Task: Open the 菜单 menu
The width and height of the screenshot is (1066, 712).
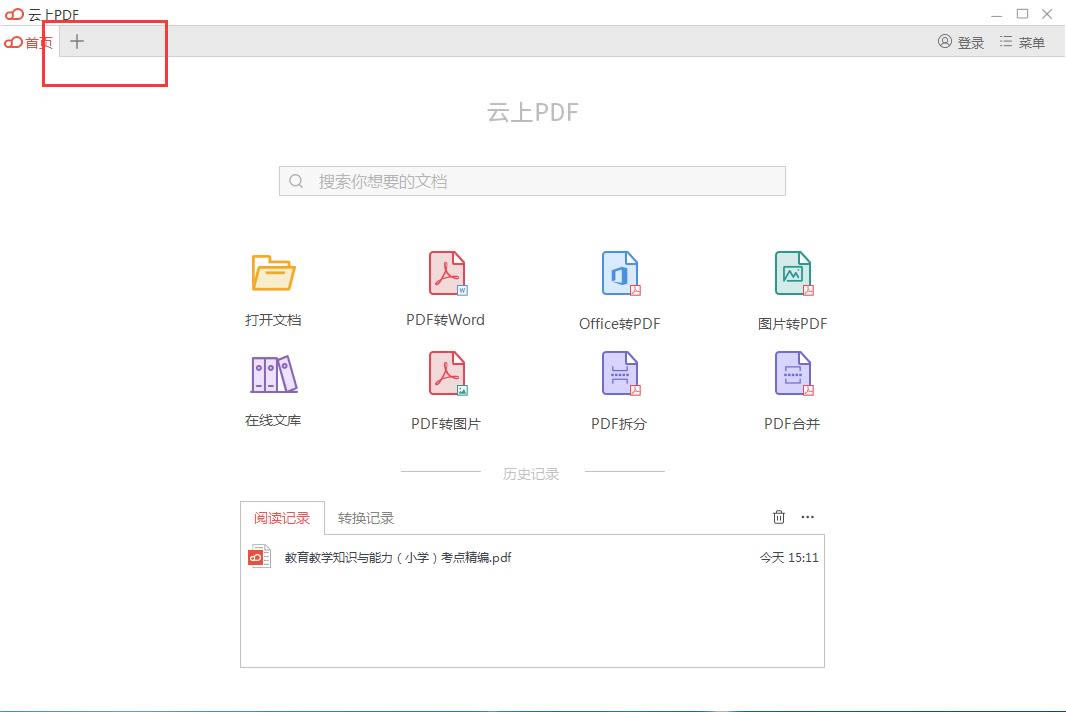Action: coord(1022,42)
